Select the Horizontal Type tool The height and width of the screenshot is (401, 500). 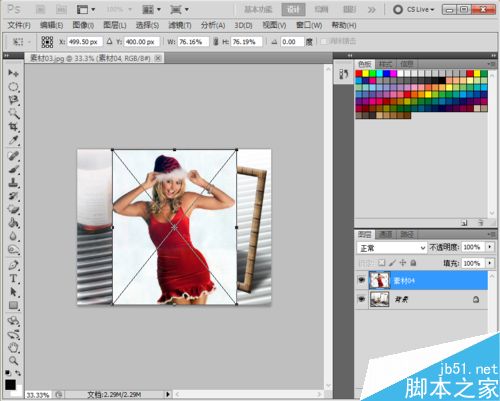[13, 278]
